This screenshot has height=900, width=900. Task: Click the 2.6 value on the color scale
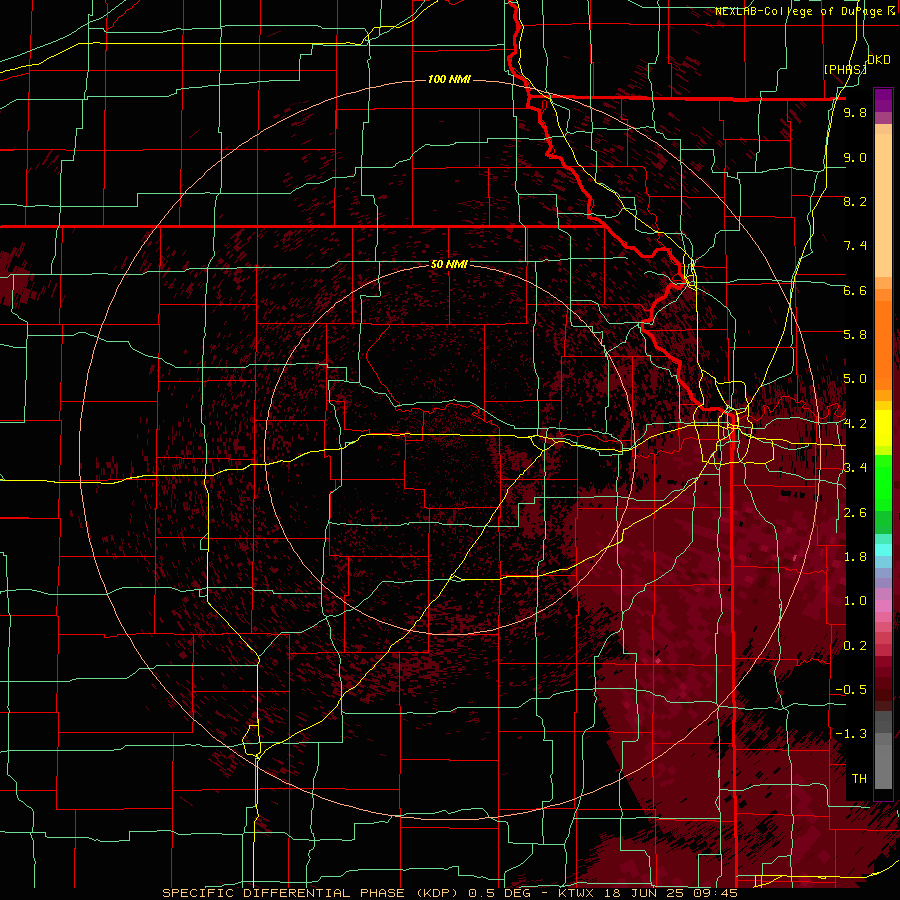pos(855,513)
